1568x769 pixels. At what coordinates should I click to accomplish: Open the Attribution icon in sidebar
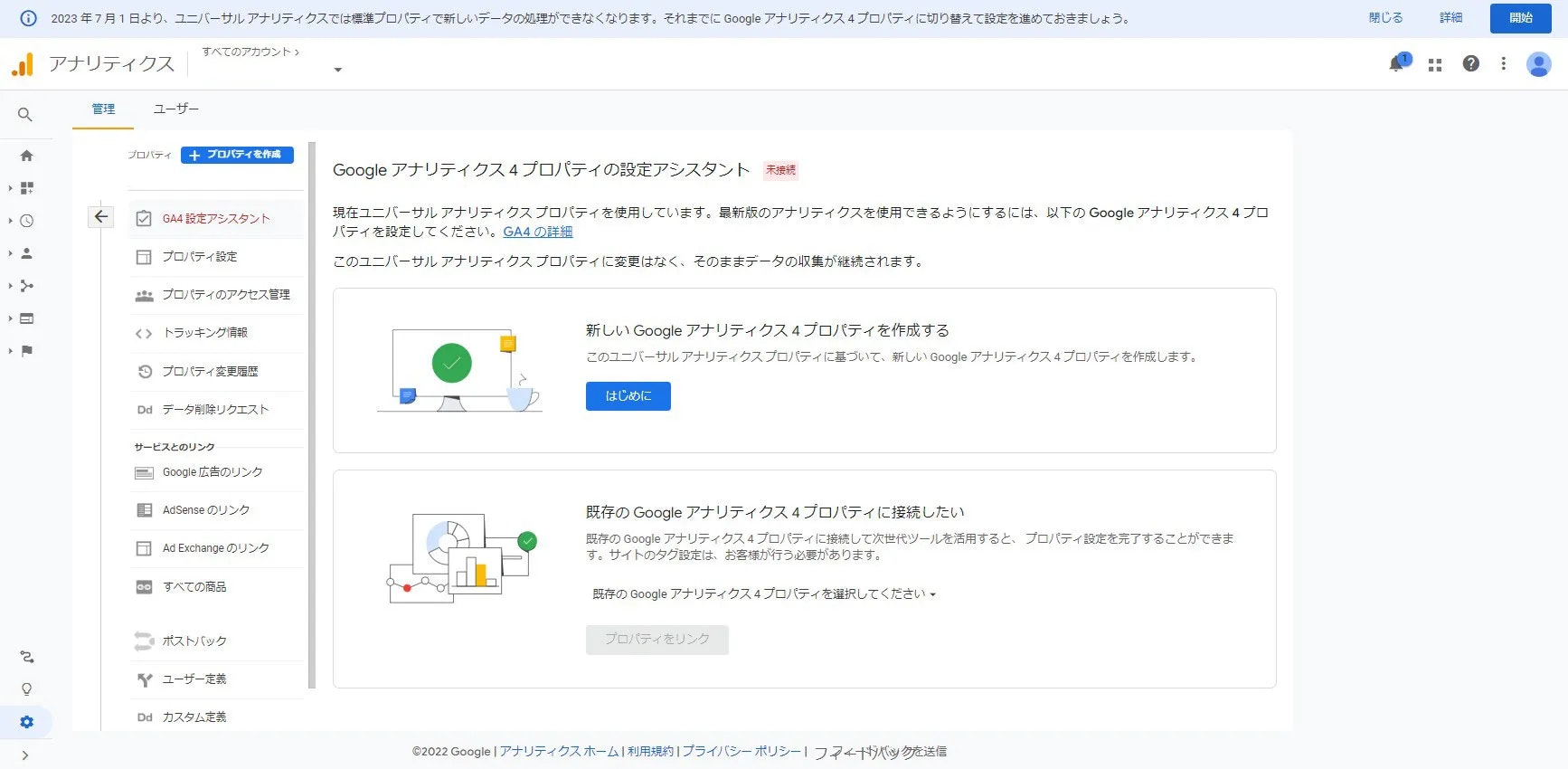click(x=26, y=657)
